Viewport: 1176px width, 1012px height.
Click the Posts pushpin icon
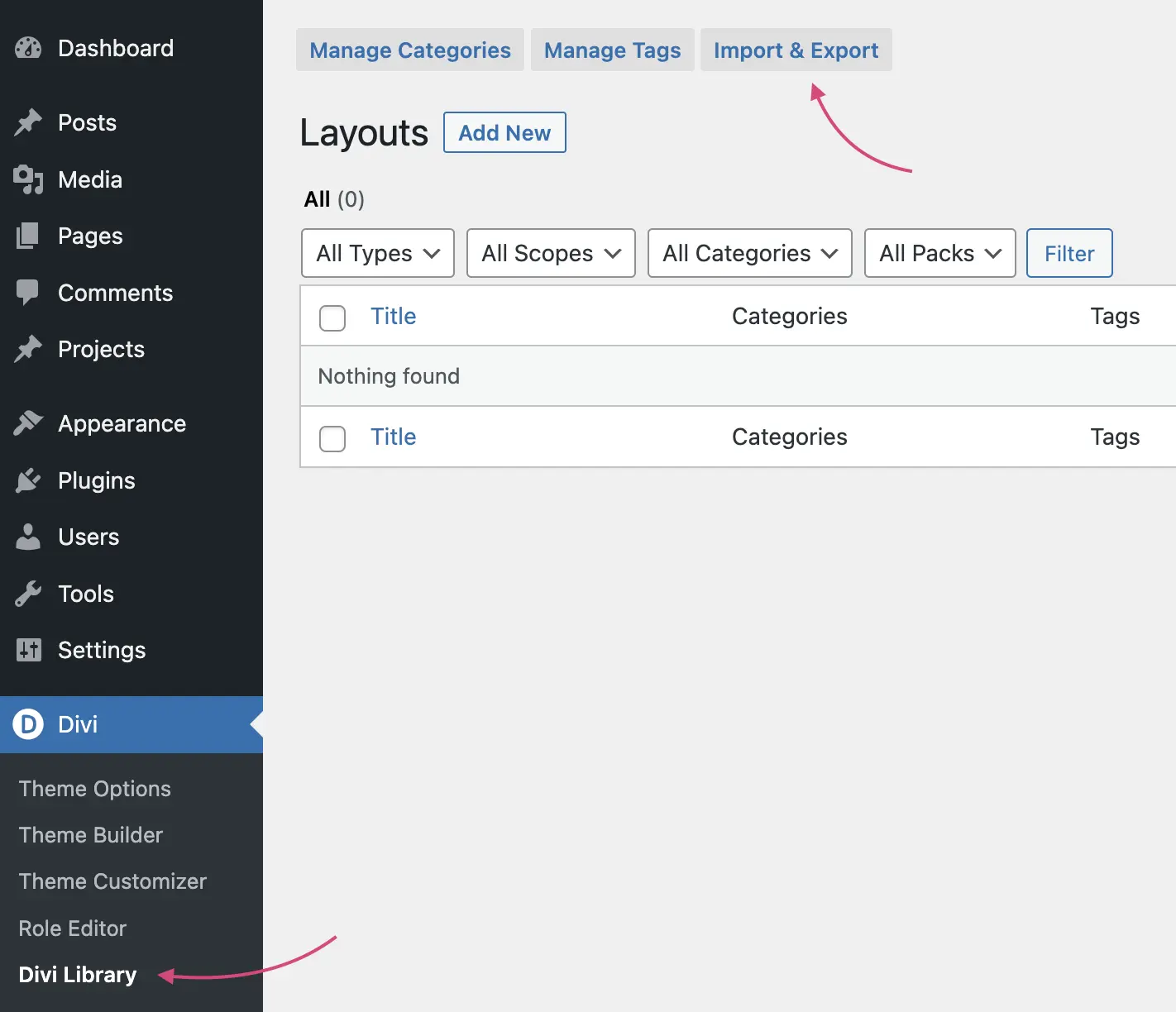(x=28, y=122)
